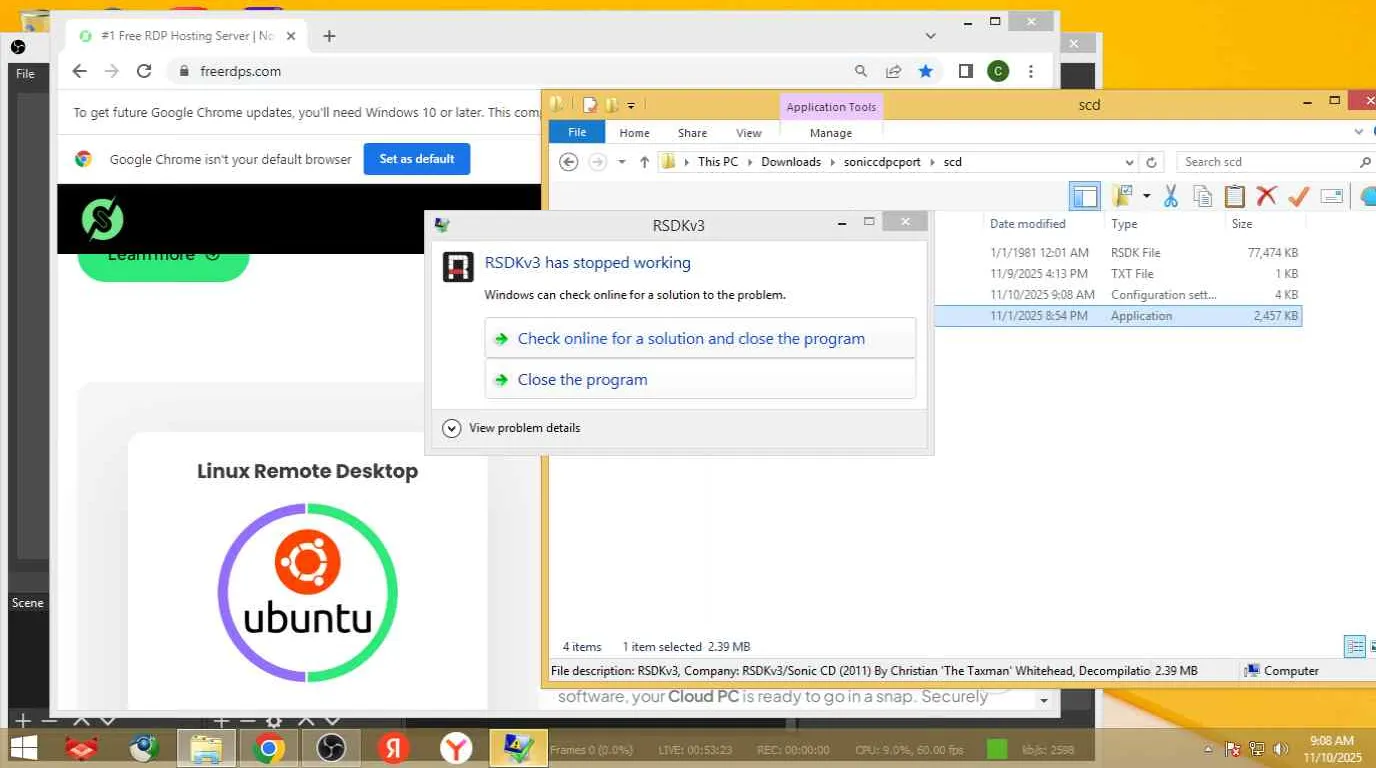The width and height of the screenshot is (1376, 768).
Task: Open the Customize Quick Access Toolbar dropdown
Action: coord(631,105)
